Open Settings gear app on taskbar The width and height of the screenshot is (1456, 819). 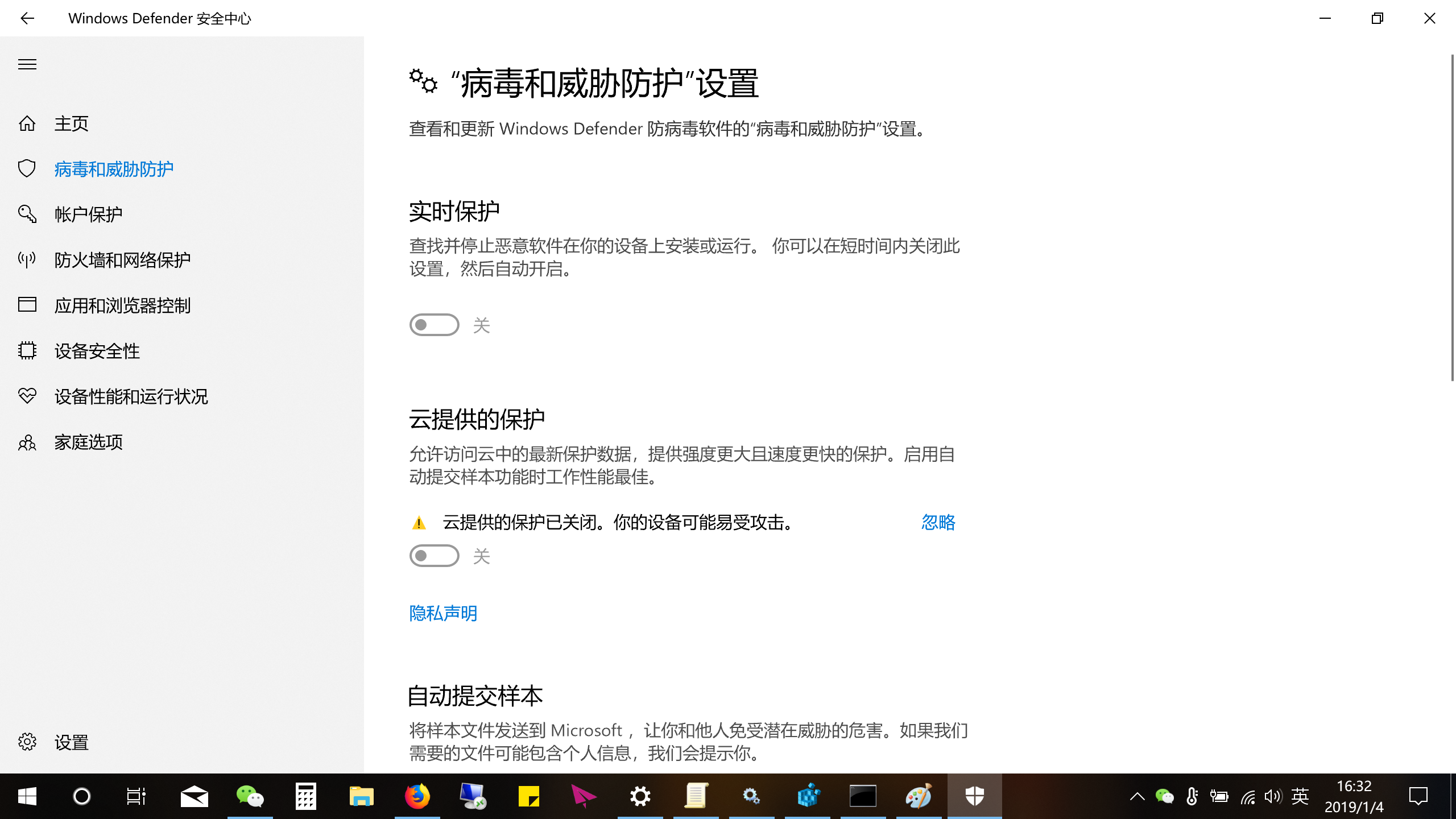click(640, 796)
